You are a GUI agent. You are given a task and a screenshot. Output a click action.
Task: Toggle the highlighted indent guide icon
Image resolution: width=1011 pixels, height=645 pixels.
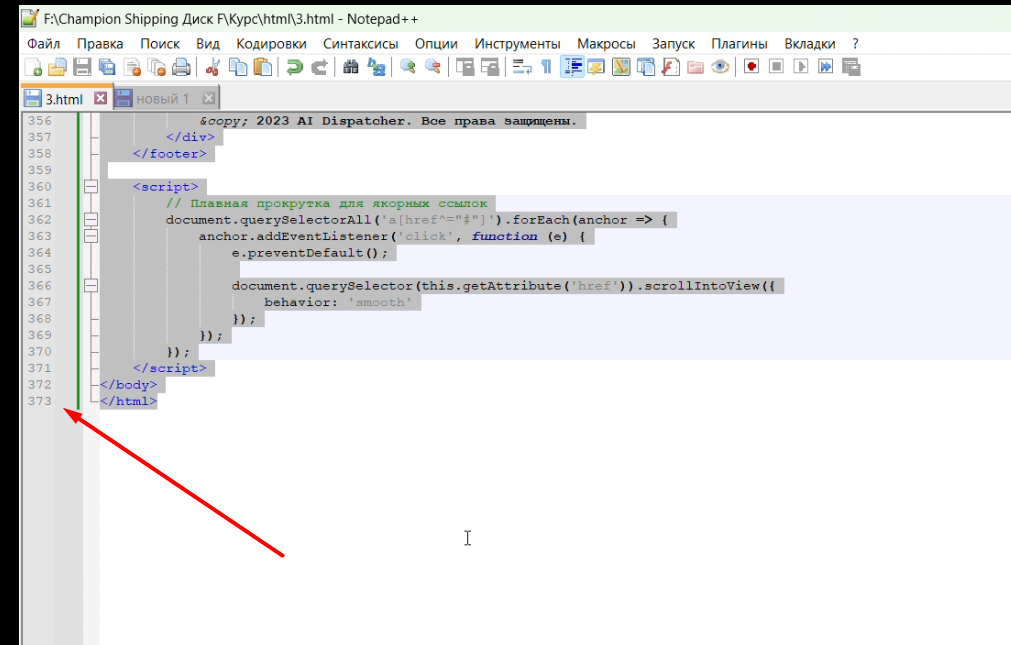click(572, 67)
